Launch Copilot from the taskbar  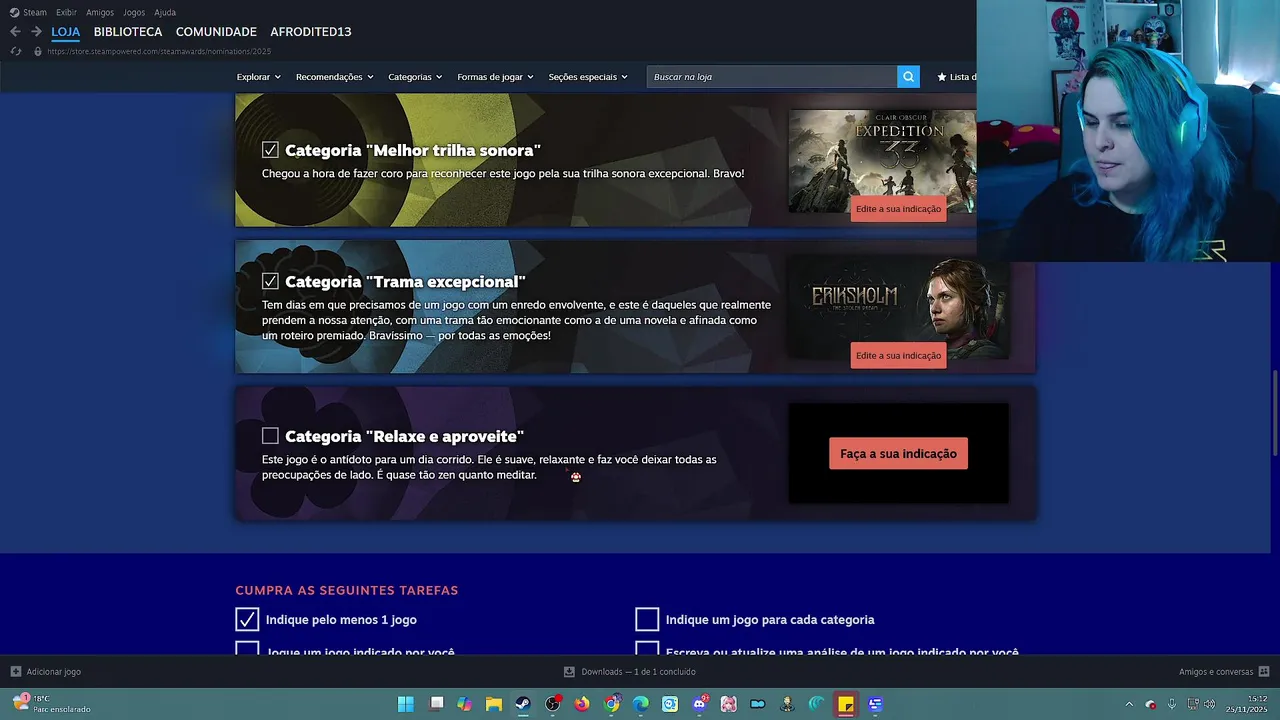pos(465,704)
